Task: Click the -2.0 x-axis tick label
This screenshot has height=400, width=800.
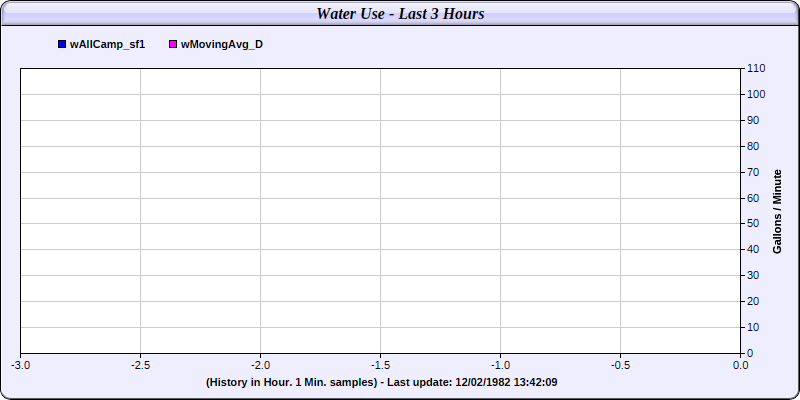Action: click(260, 365)
